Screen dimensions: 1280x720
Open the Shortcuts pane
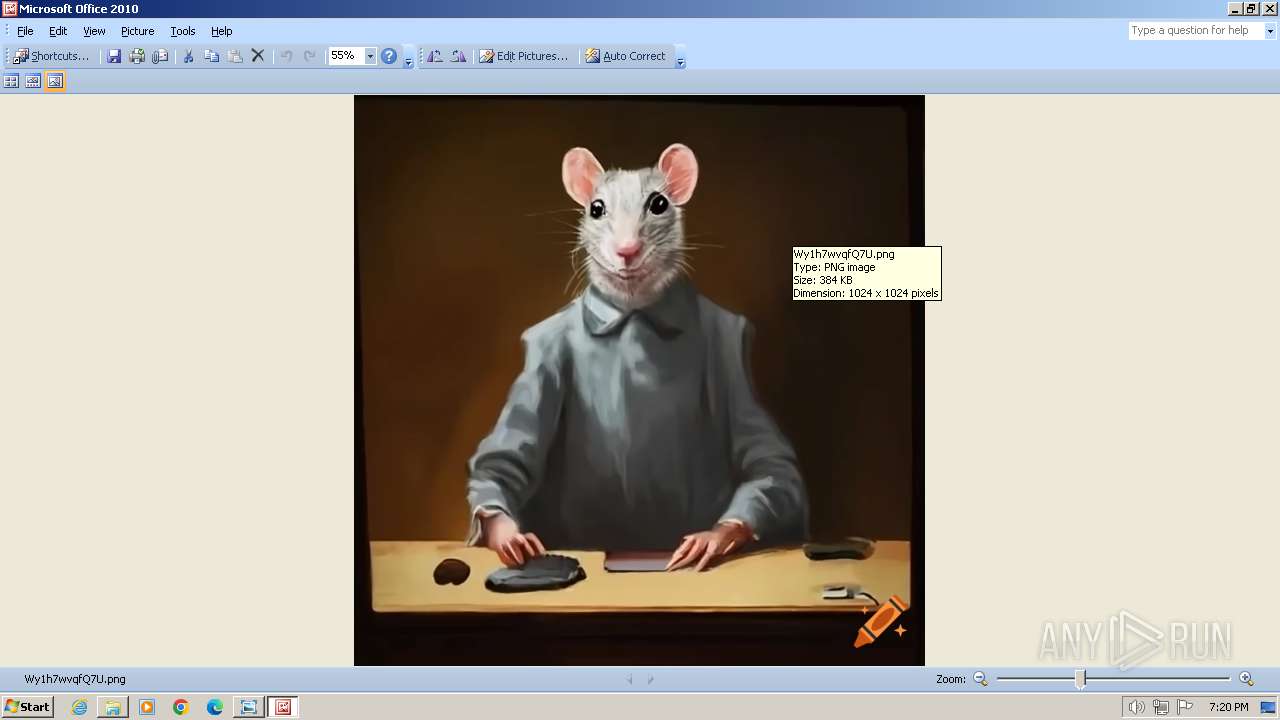pyautogui.click(x=51, y=56)
